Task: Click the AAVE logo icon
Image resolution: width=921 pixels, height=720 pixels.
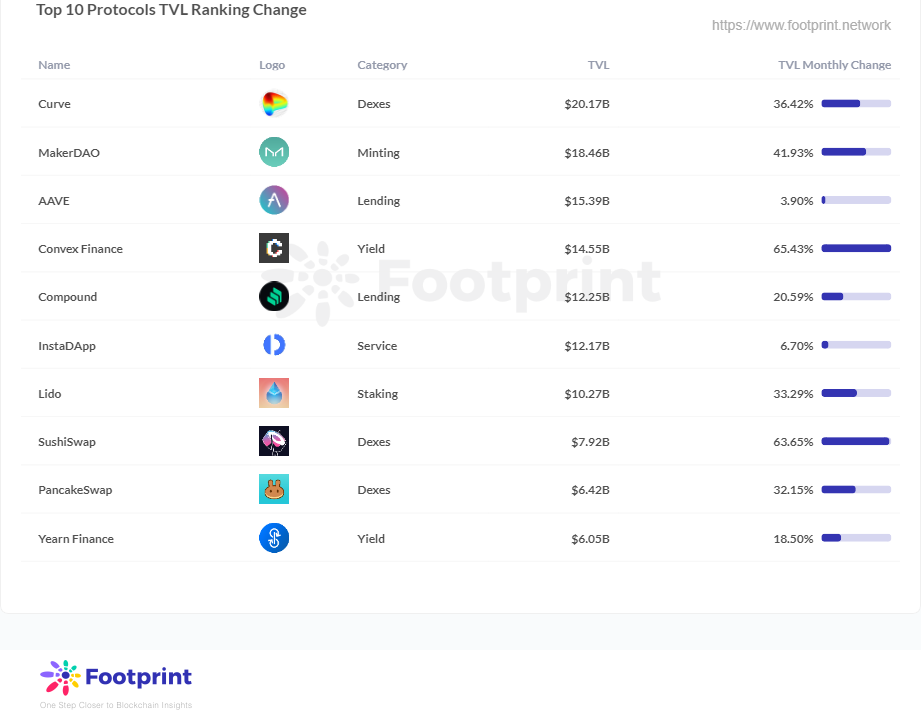Action: 274,200
